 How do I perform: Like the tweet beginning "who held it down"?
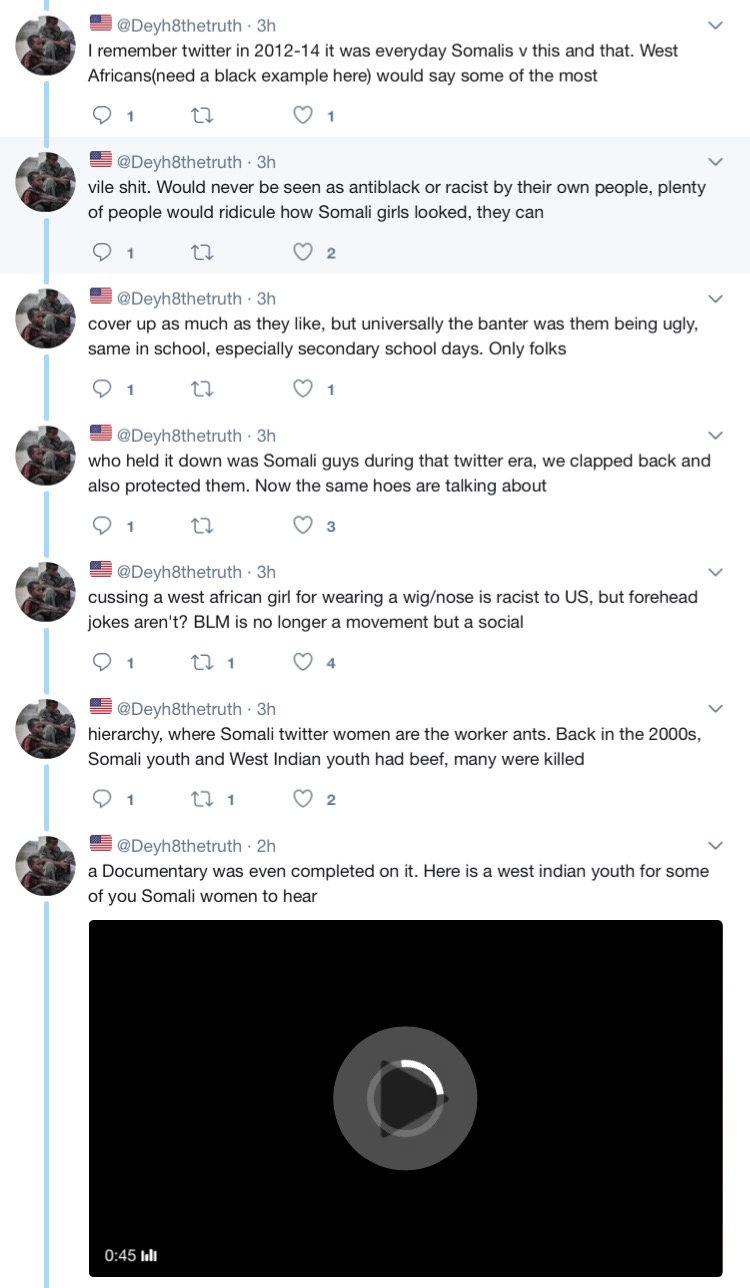coord(303,526)
